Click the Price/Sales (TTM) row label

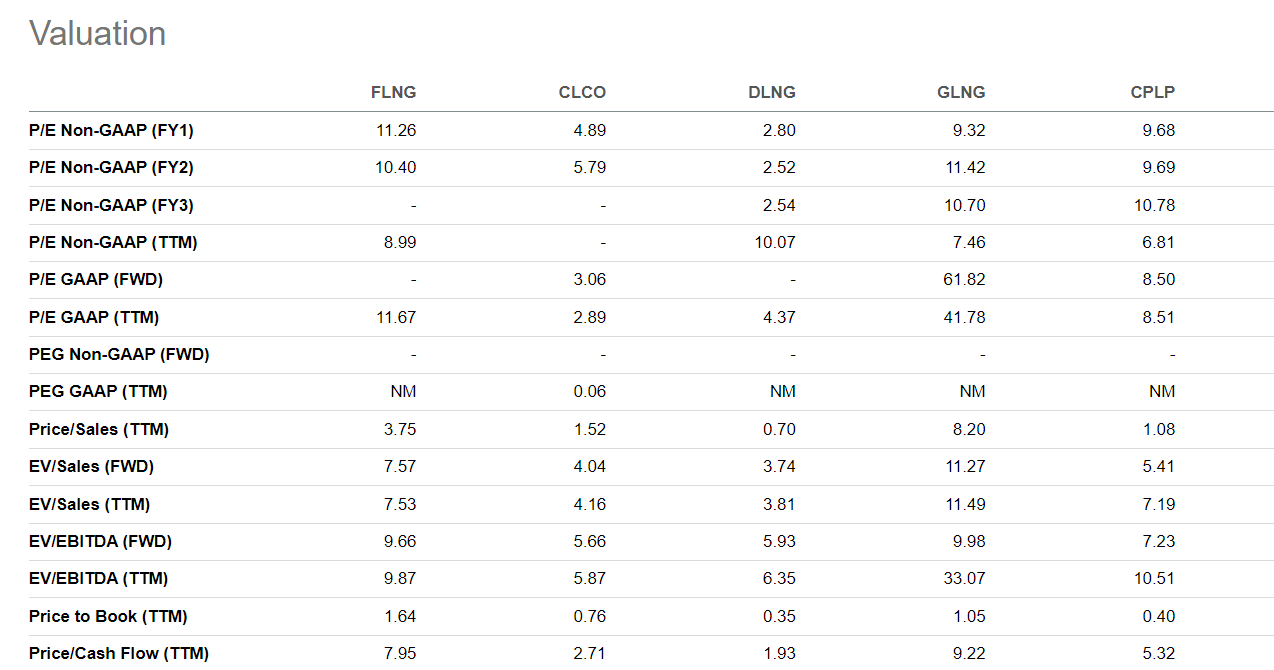[x=99, y=429]
